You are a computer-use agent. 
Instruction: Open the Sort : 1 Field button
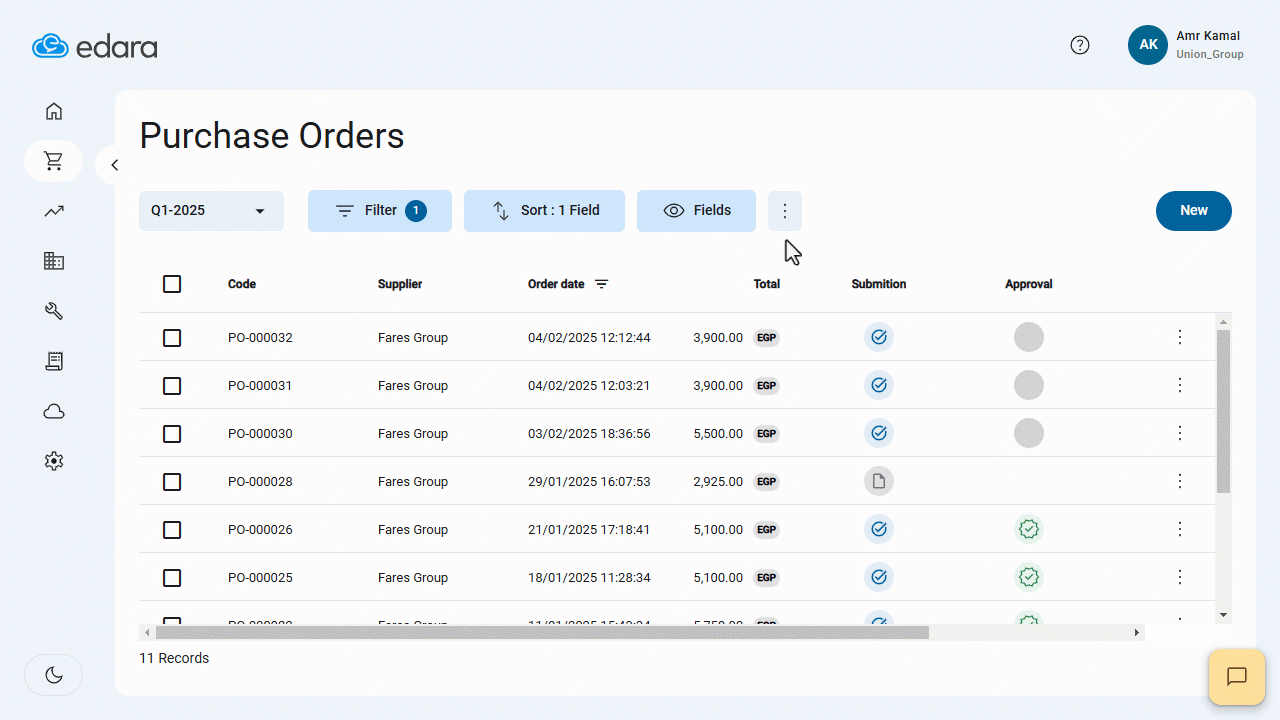544,211
